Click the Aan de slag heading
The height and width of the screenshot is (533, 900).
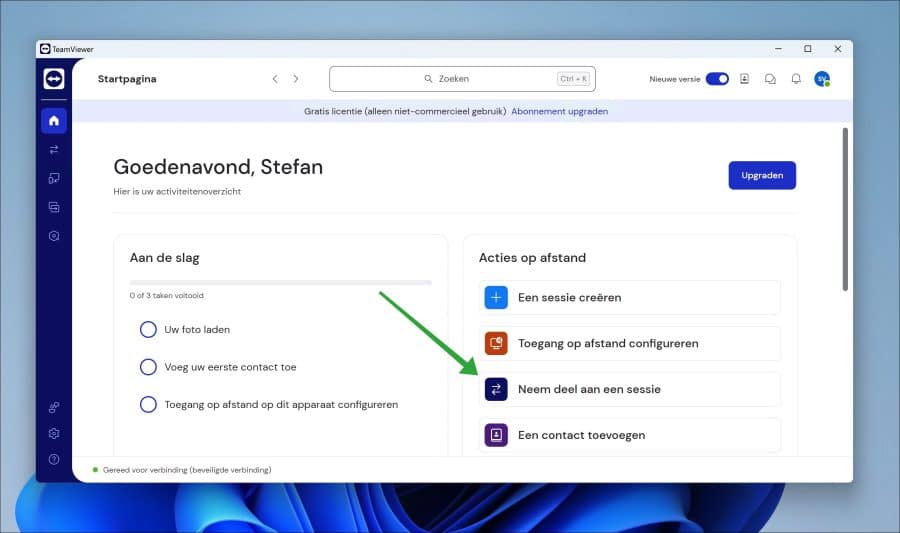[x=164, y=258]
